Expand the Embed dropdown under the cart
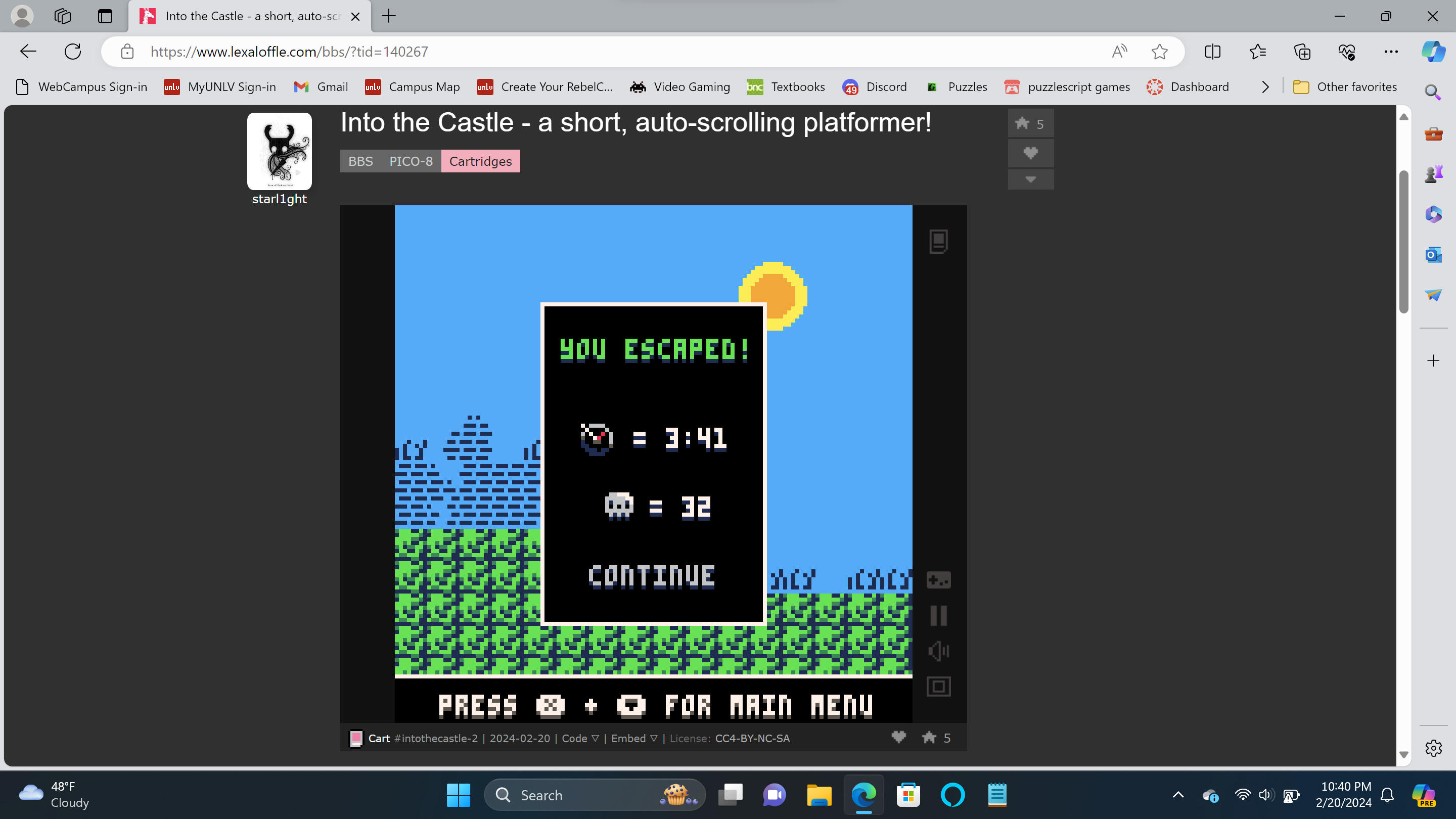This screenshot has height=819, width=1456. click(633, 738)
